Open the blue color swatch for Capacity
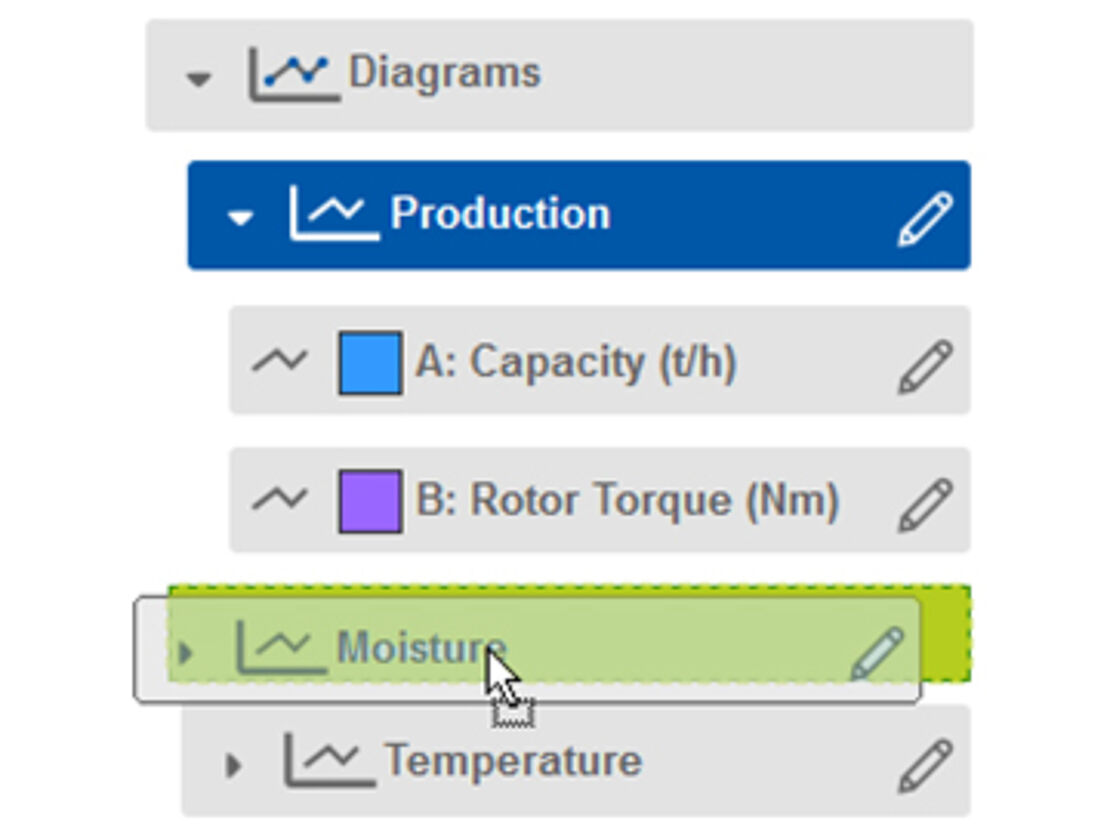Image resolution: width=1110 pixels, height=833 pixels. click(x=370, y=363)
